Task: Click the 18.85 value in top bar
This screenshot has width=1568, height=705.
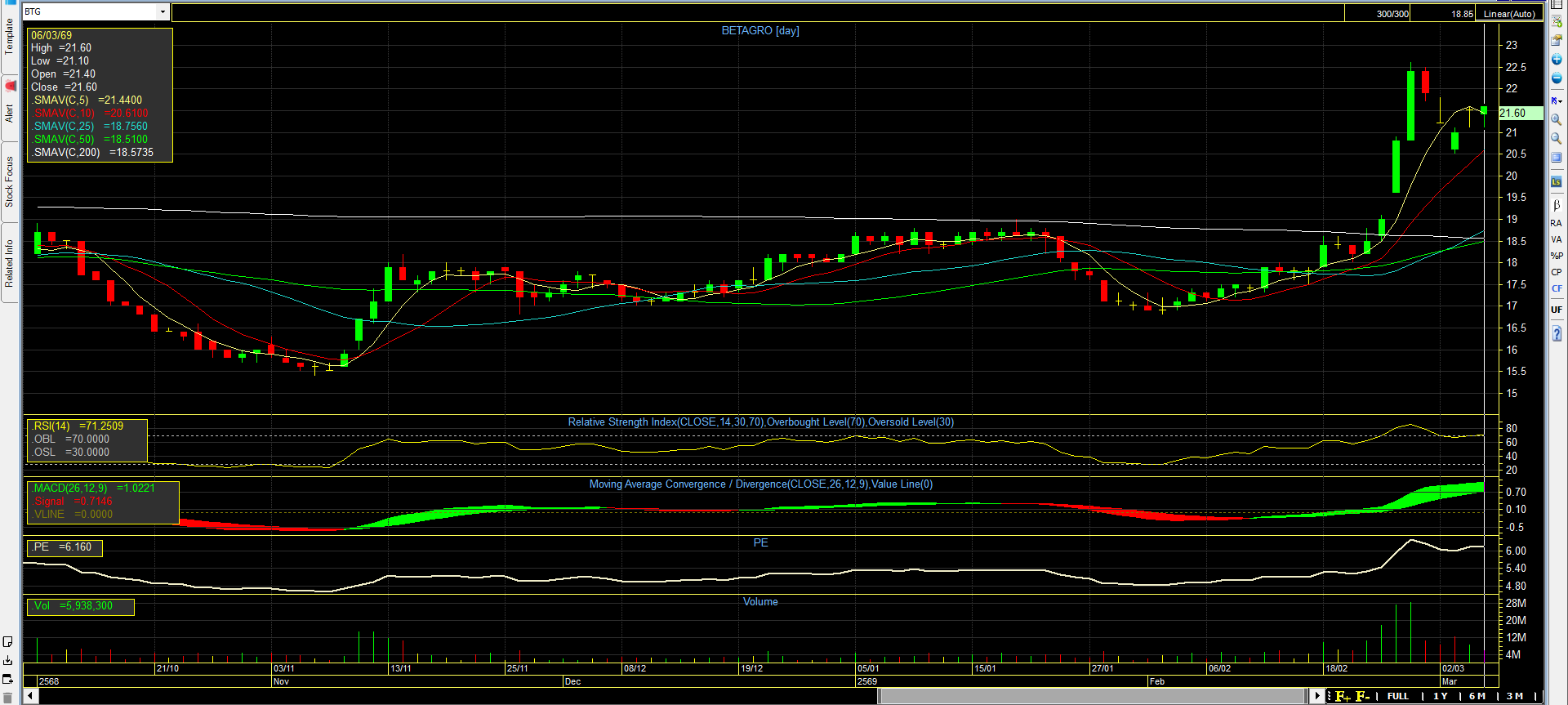Action: click(1462, 13)
